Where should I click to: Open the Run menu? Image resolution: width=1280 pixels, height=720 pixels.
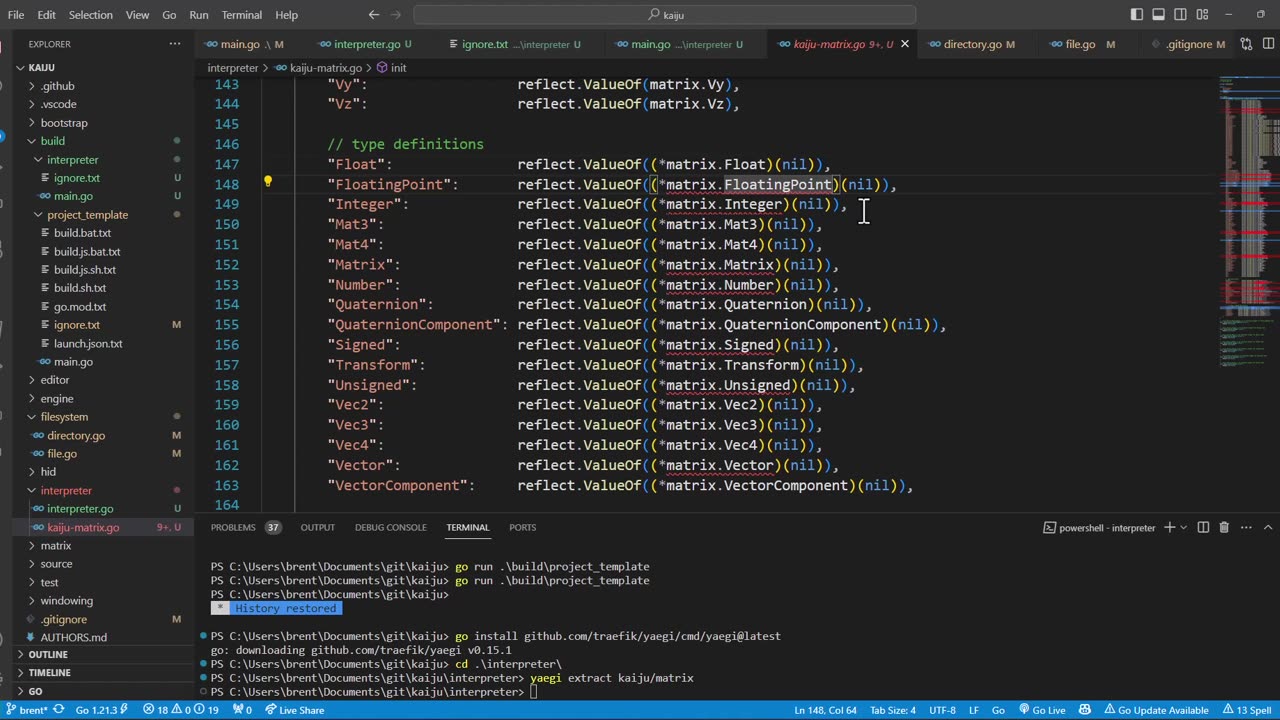coord(199,15)
